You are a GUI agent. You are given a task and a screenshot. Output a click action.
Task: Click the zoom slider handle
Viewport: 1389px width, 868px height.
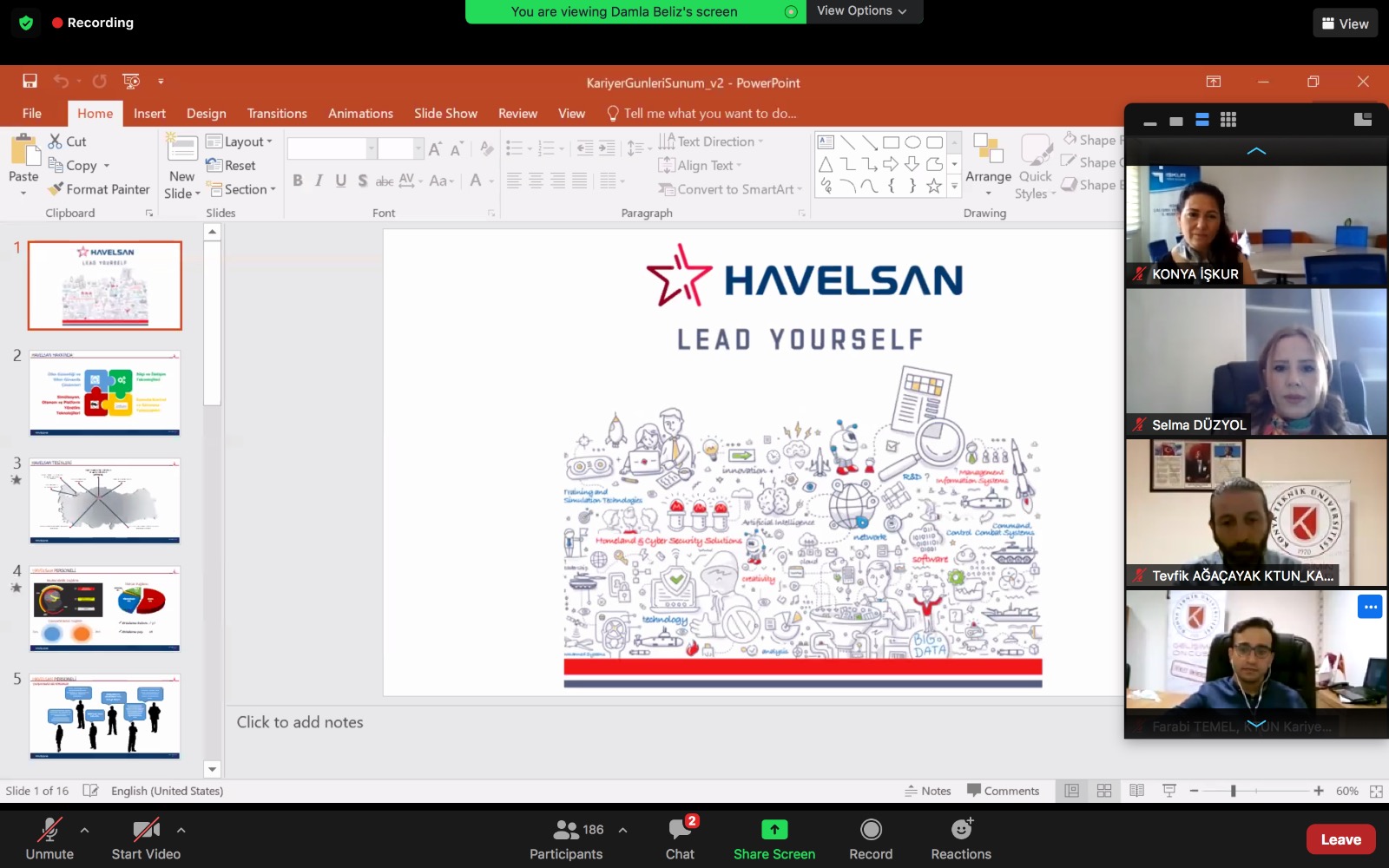pos(1233,791)
